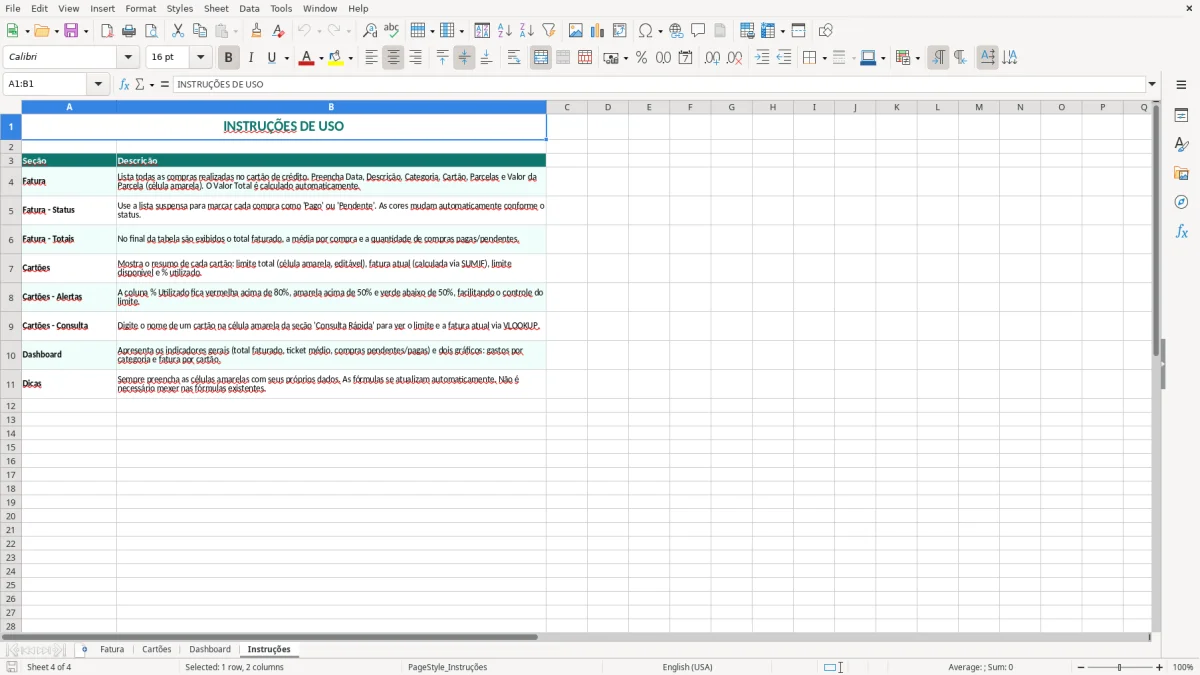
Task: Click the Insert Comment icon
Action: point(698,31)
